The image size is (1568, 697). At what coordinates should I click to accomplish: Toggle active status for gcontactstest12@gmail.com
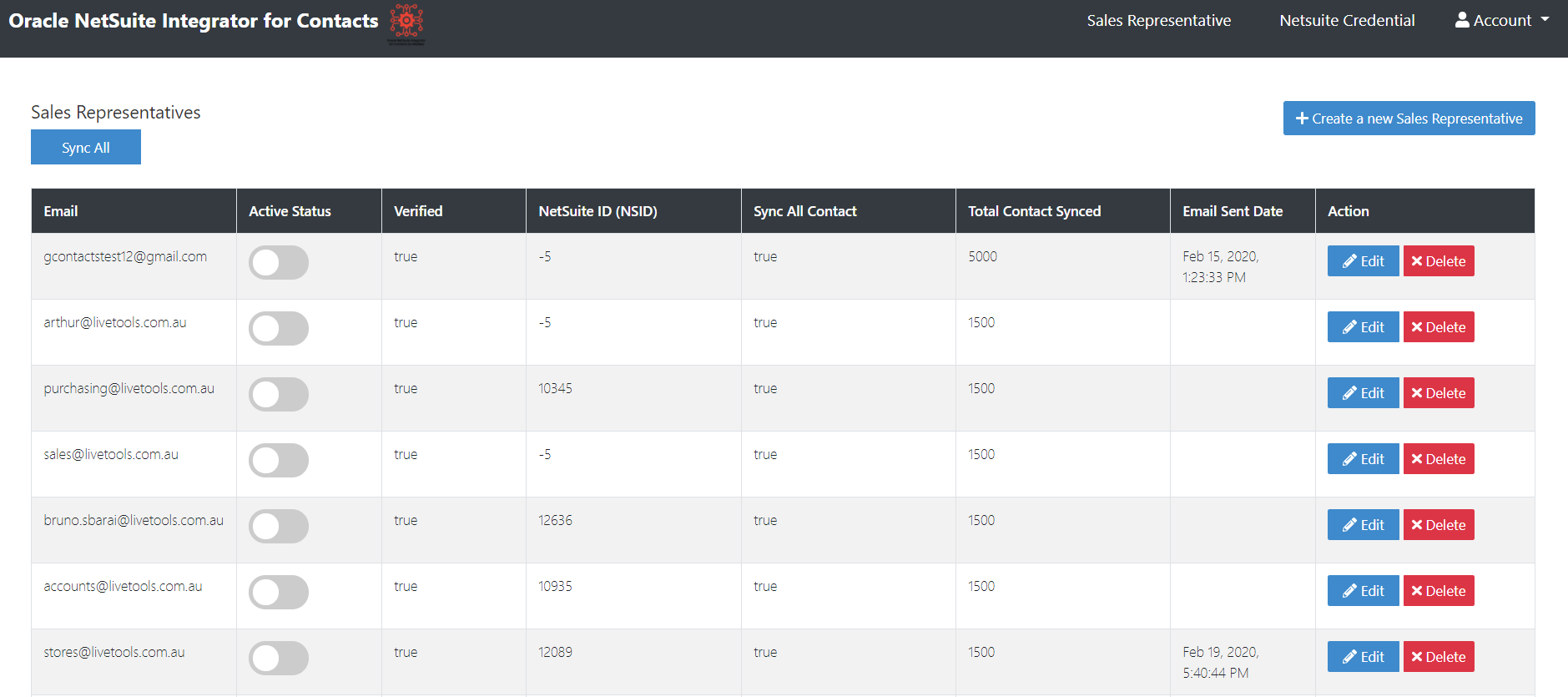[x=279, y=262]
